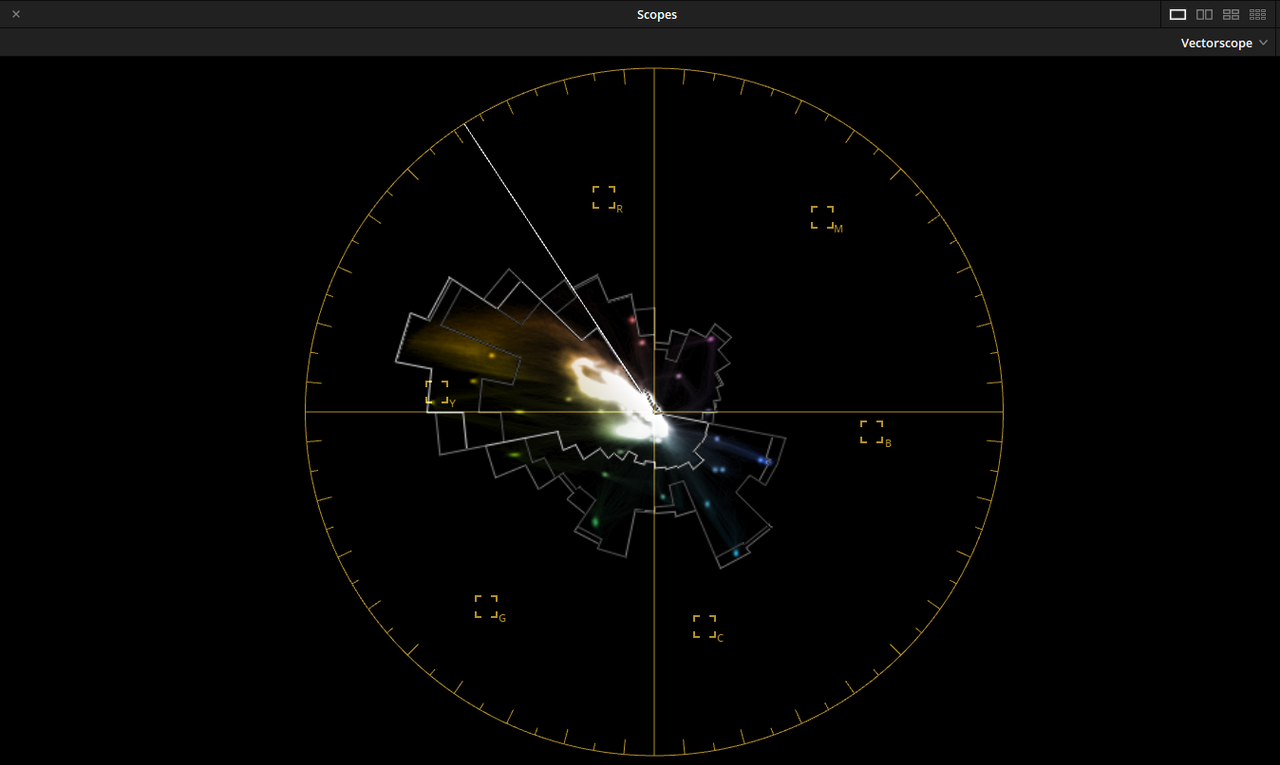The image size is (1280, 765).
Task: Click the Y target marker on the graticule
Action: [x=437, y=393]
